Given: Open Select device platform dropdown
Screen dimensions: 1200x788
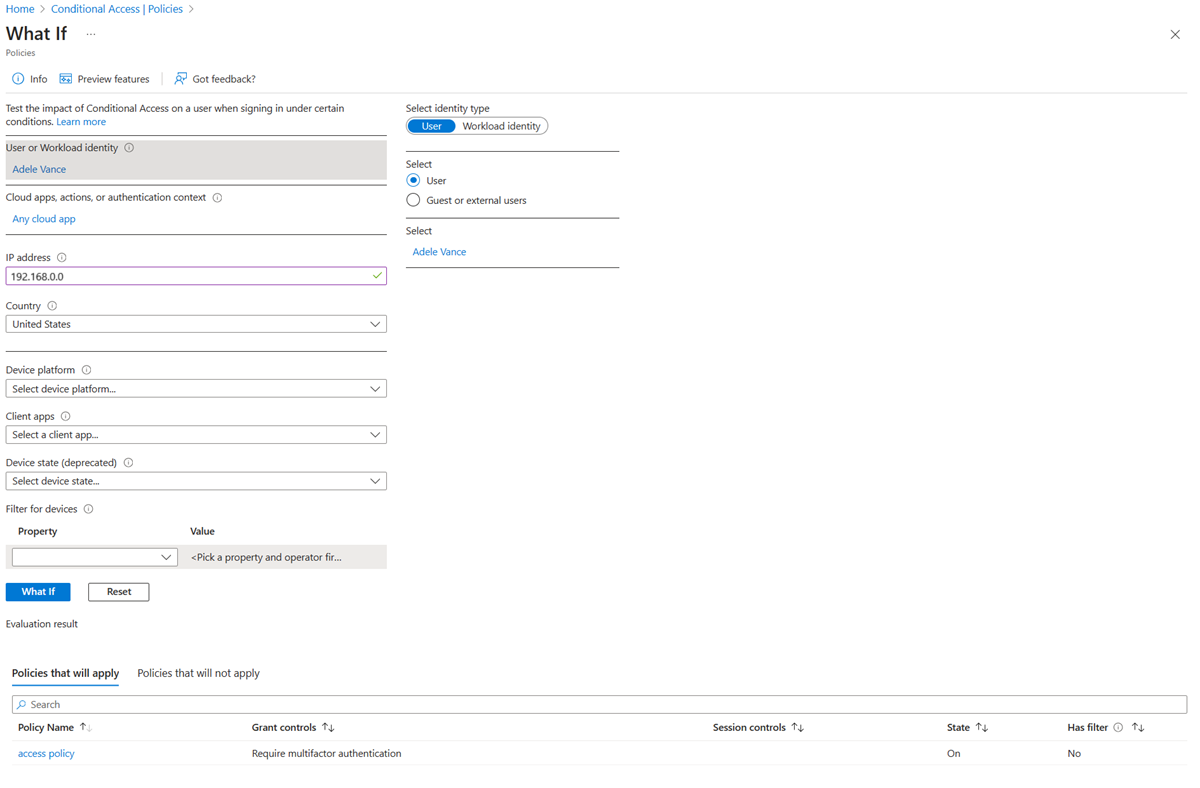Looking at the screenshot, I should (196, 389).
